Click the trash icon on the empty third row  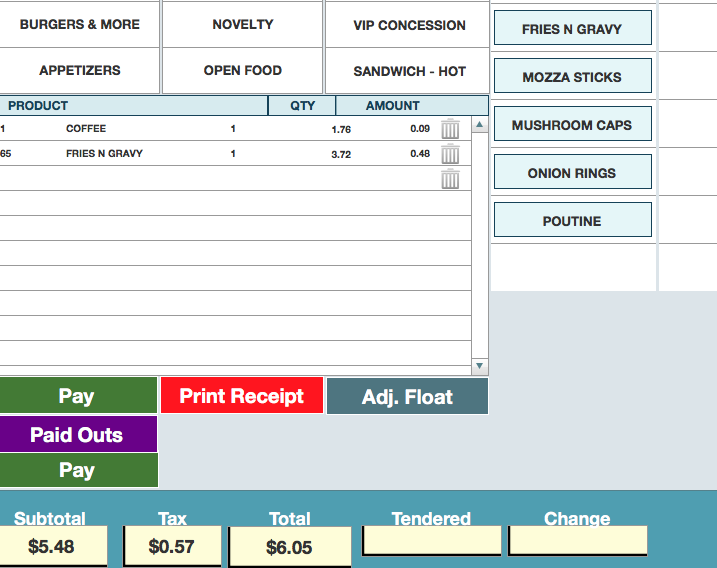pyautogui.click(x=450, y=178)
